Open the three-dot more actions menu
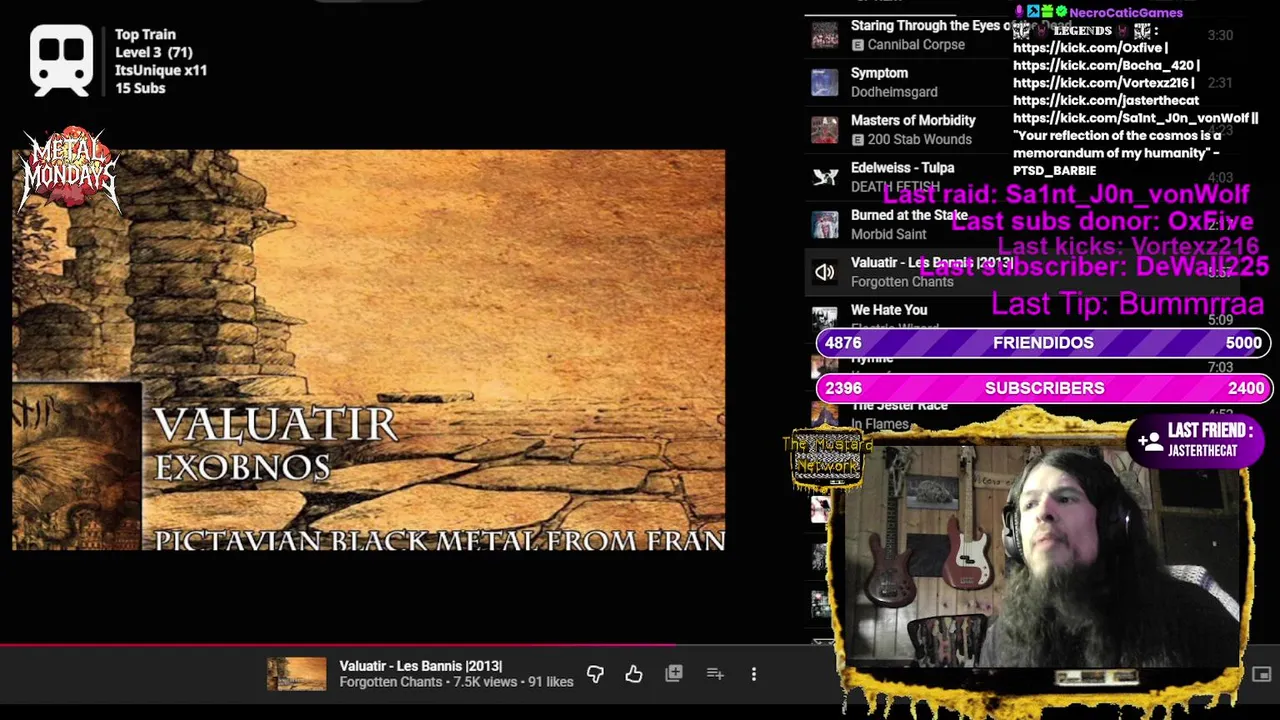The height and width of the screenshot is (720, 1280). [x=754, y=674]
